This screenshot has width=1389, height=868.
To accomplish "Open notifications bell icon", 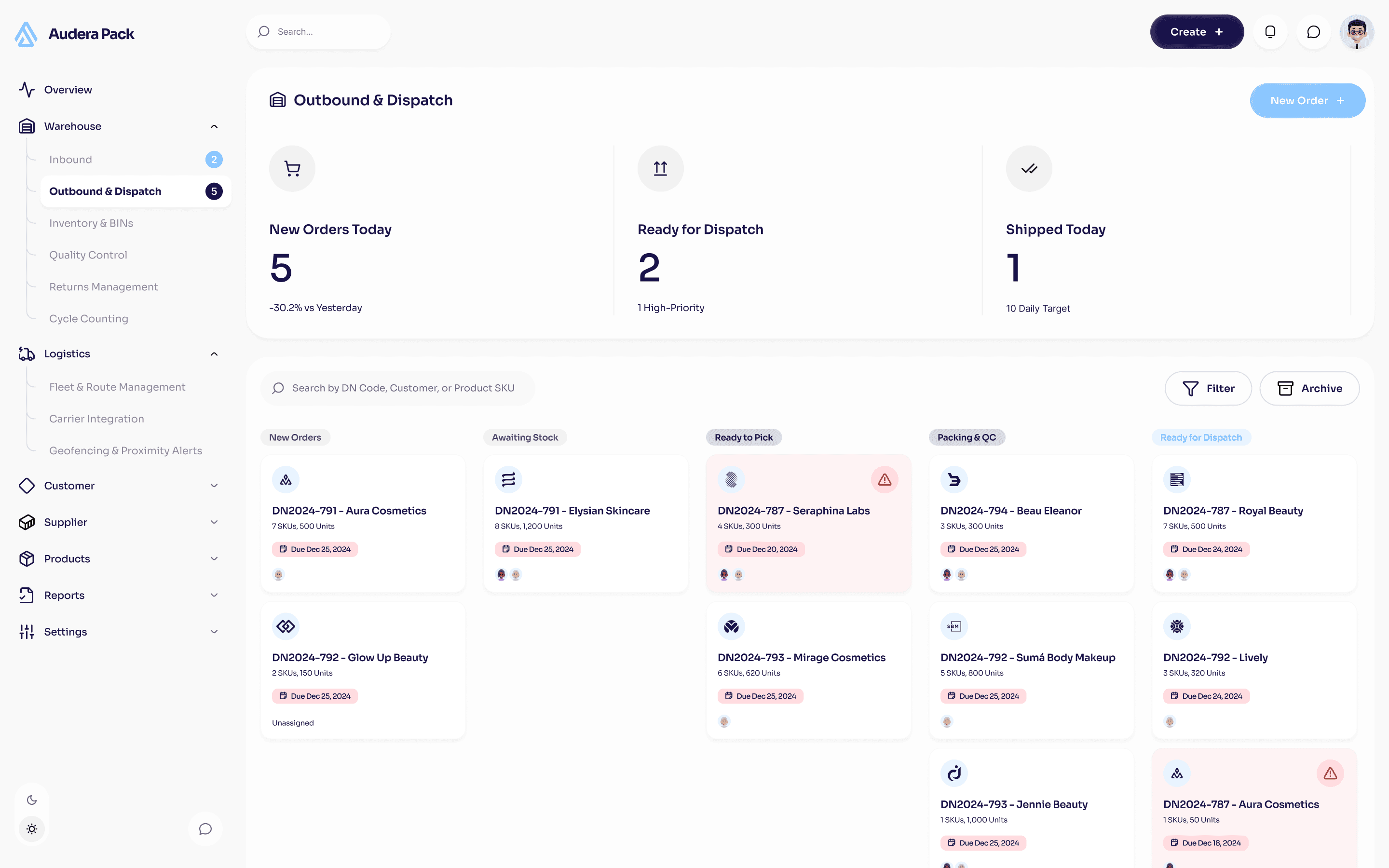I will coord(1270,31).
